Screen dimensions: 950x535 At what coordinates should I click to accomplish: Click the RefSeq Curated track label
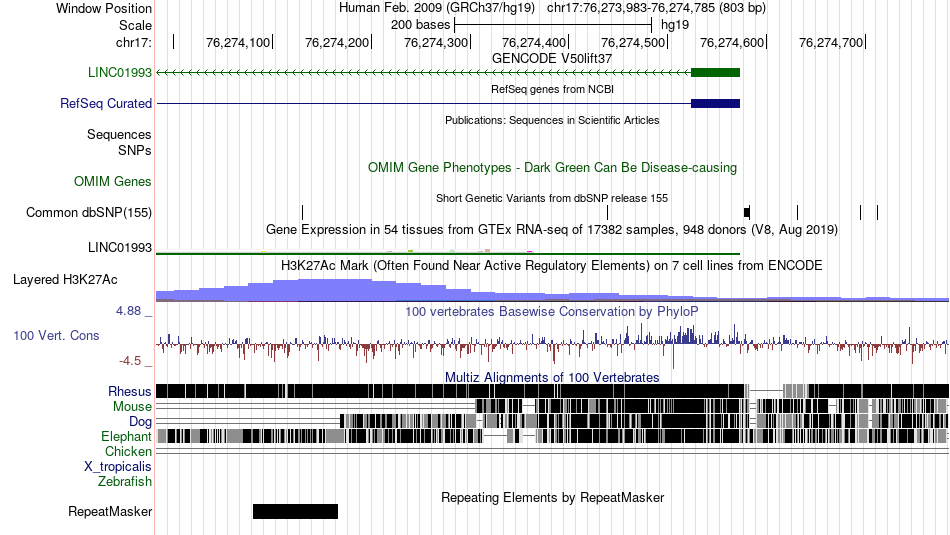[105, 104]
